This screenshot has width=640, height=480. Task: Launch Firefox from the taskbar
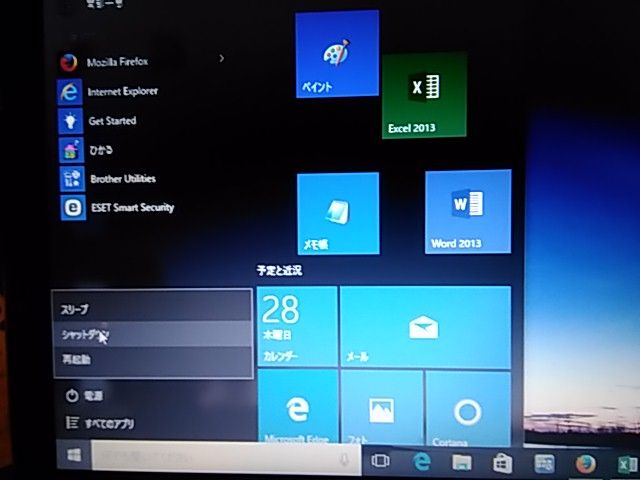(x=586, y=464)
